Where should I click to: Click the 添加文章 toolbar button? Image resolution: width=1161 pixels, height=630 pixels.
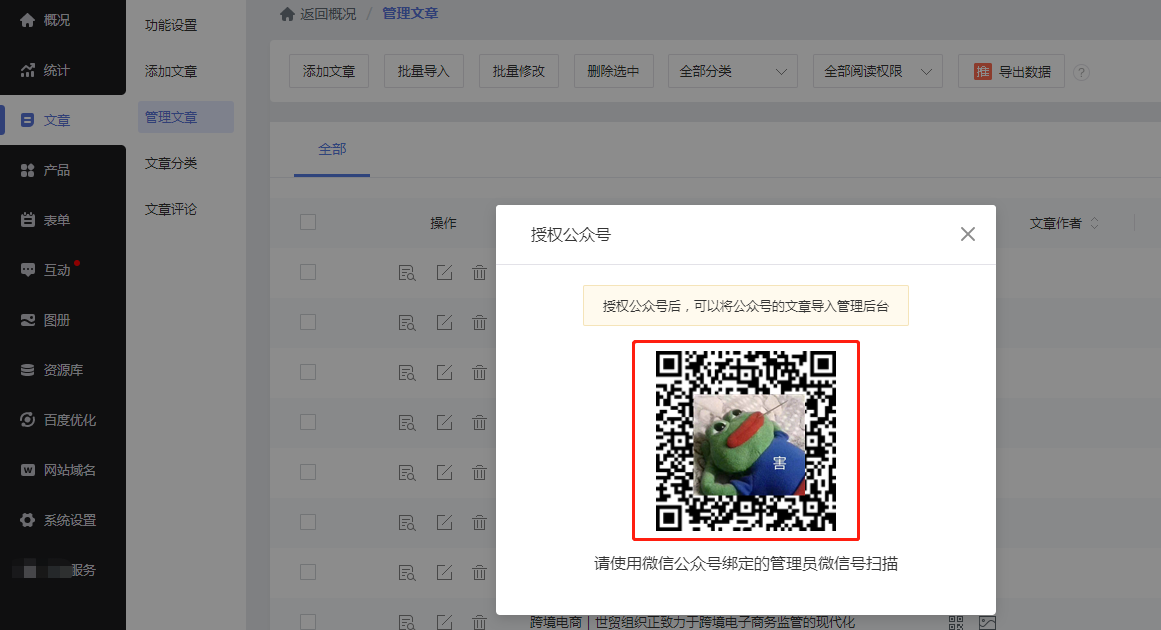click(329, 71)
